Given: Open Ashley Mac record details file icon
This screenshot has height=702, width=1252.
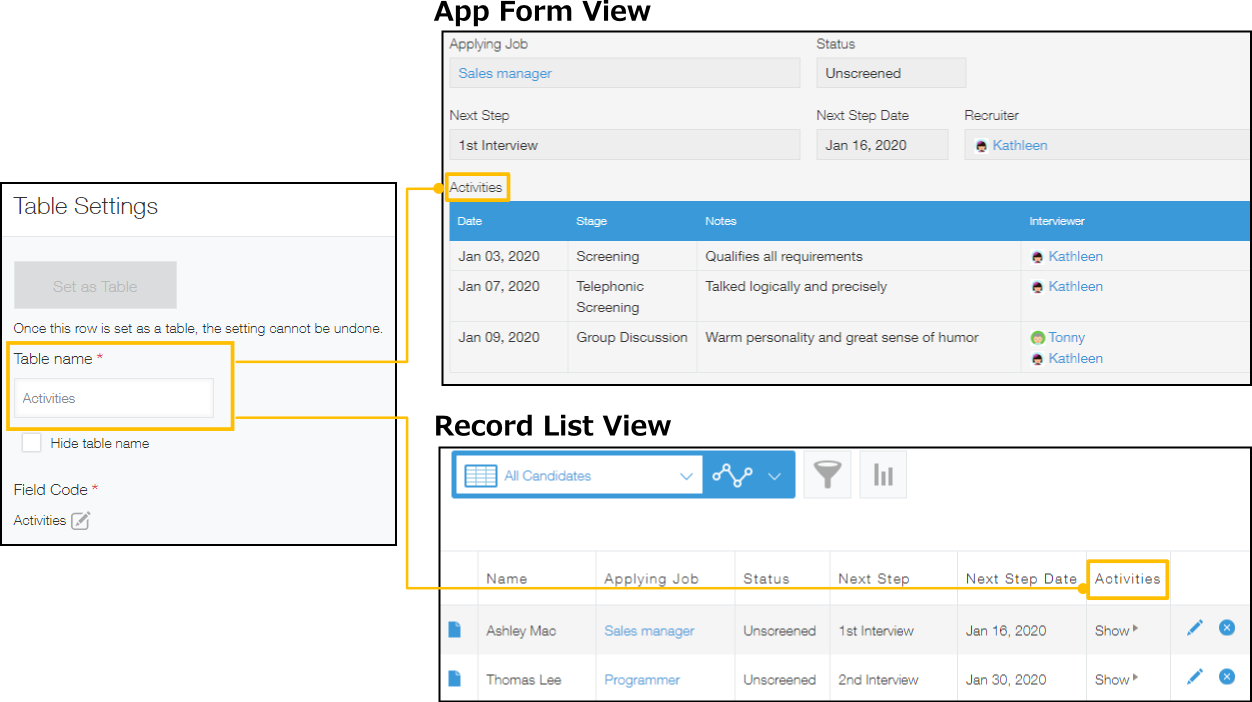Looking at the screenshot, I should tap(455, 630).
